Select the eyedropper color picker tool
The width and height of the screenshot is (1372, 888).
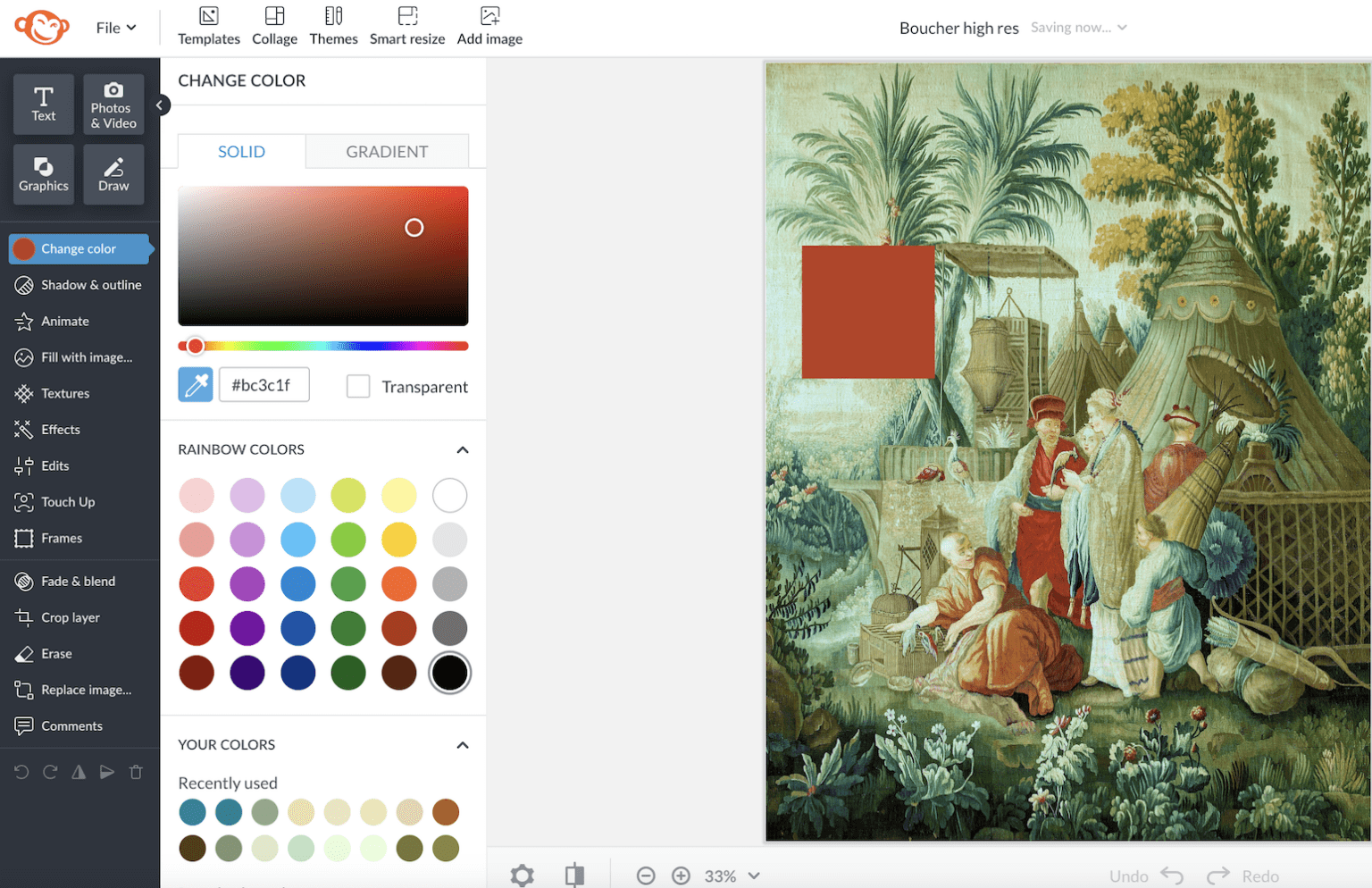coord(195,385)
